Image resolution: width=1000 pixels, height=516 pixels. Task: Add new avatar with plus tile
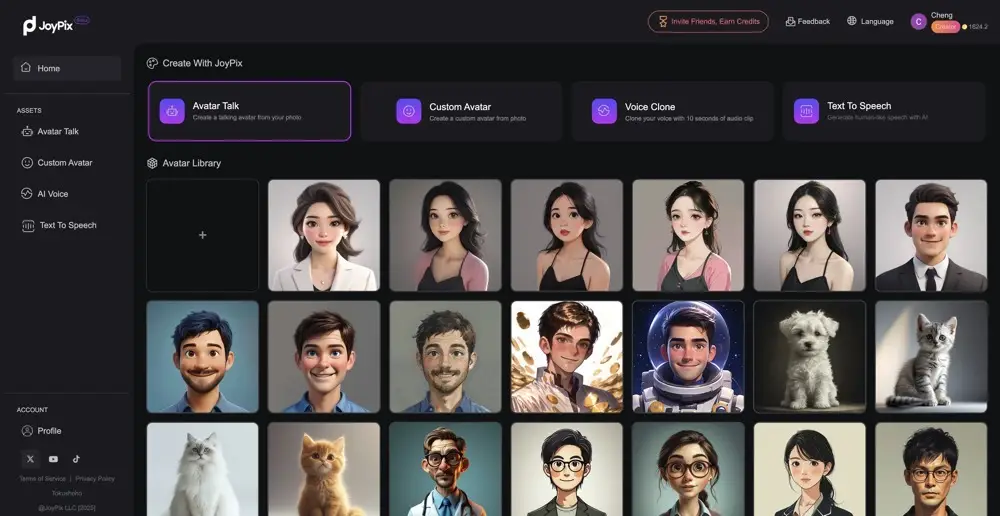coord(202,235)
